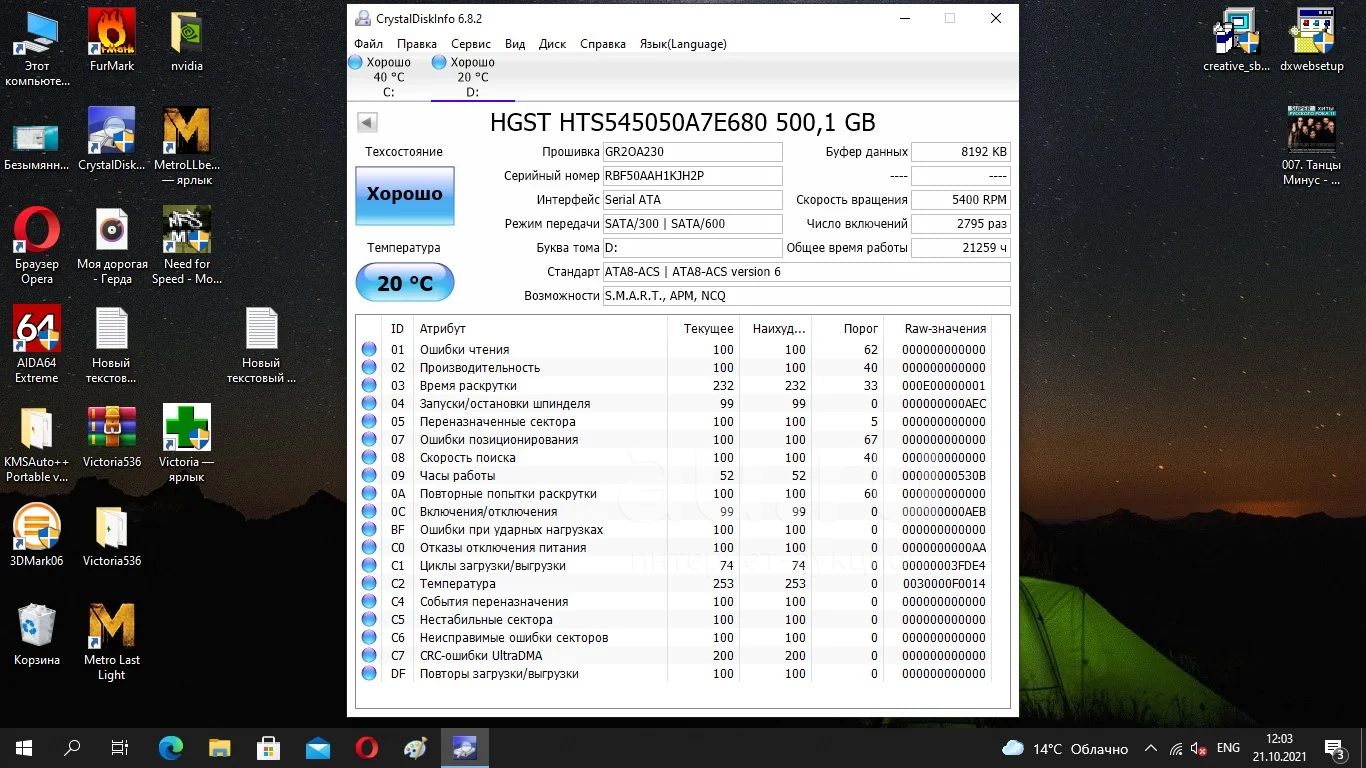Screen dimensions: 1366x768
Task: Open the creative_sb desktop icon
Action: click(x=1237, y=41)
